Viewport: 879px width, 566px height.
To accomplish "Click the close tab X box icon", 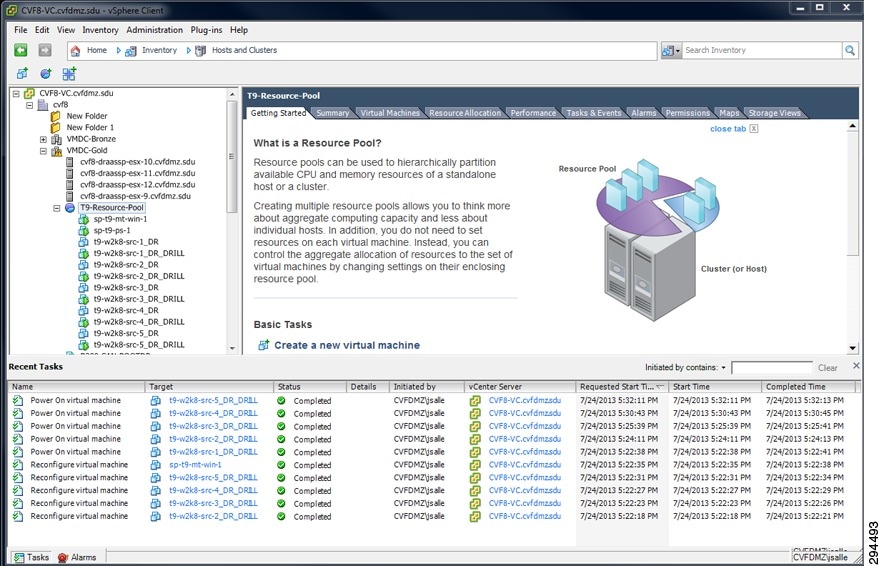I will click(x=754, y=129).
